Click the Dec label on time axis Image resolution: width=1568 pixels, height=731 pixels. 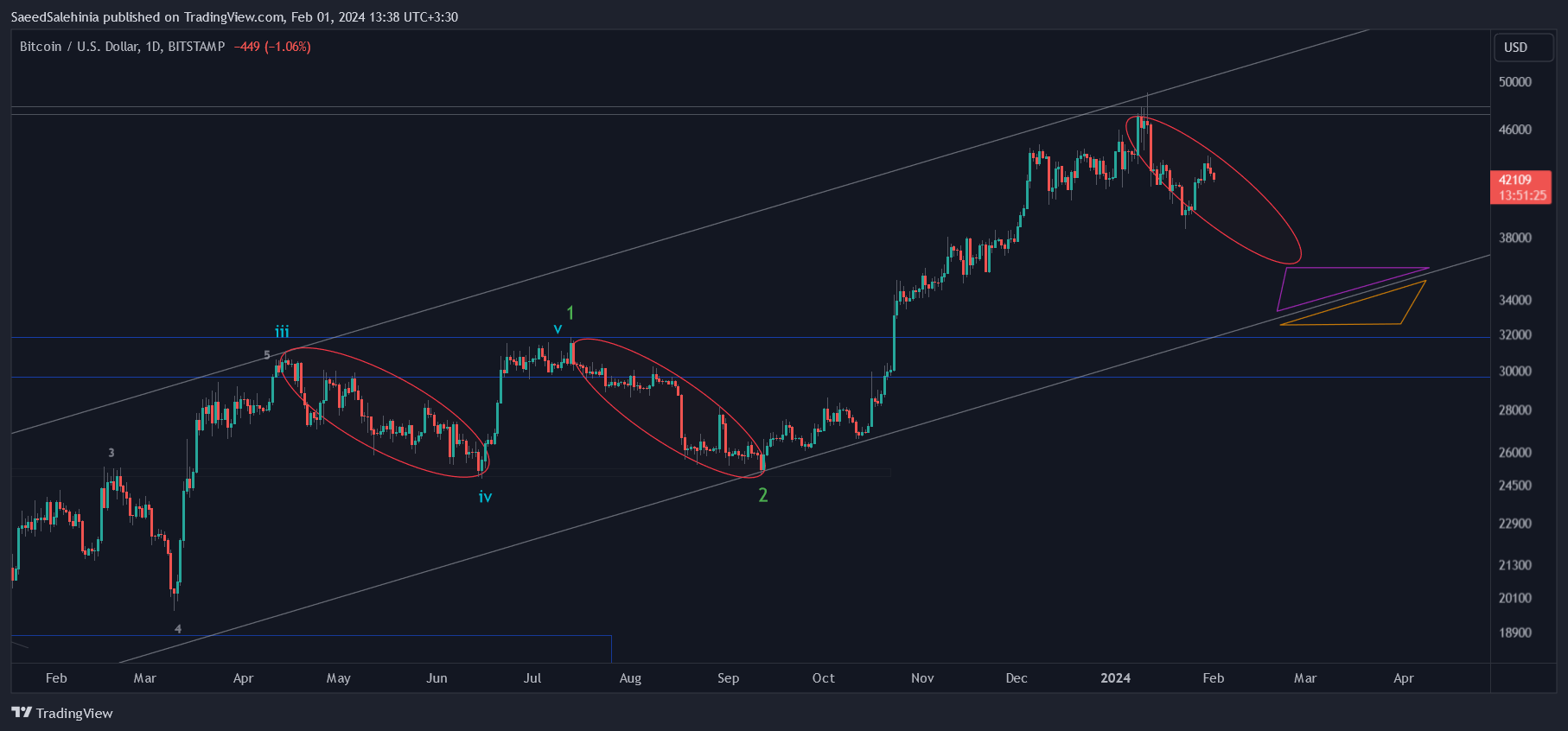click(x=1017, y=678)
